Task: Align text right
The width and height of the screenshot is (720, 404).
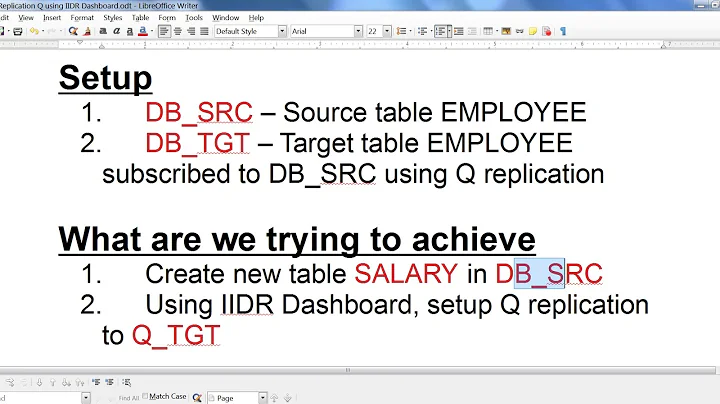Action: tap(191, 31)
